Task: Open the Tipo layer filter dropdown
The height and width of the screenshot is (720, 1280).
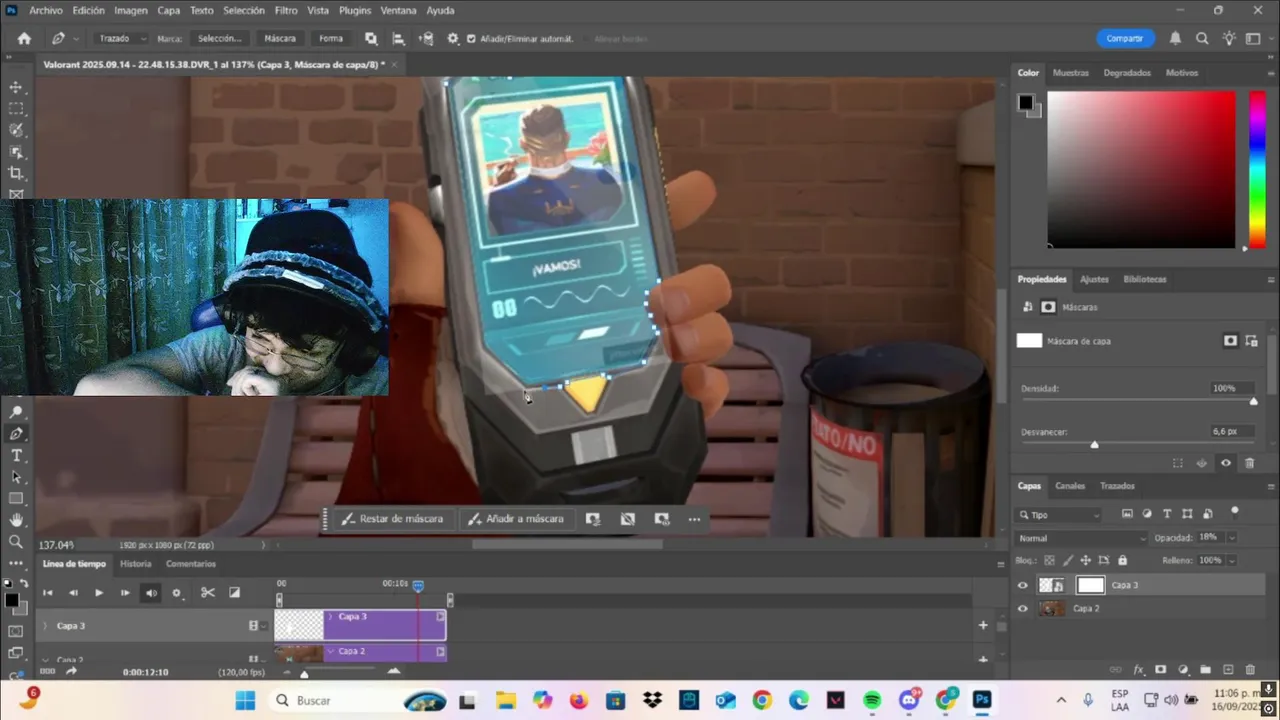Action: pyautogui.click(x=1059, y=514)
